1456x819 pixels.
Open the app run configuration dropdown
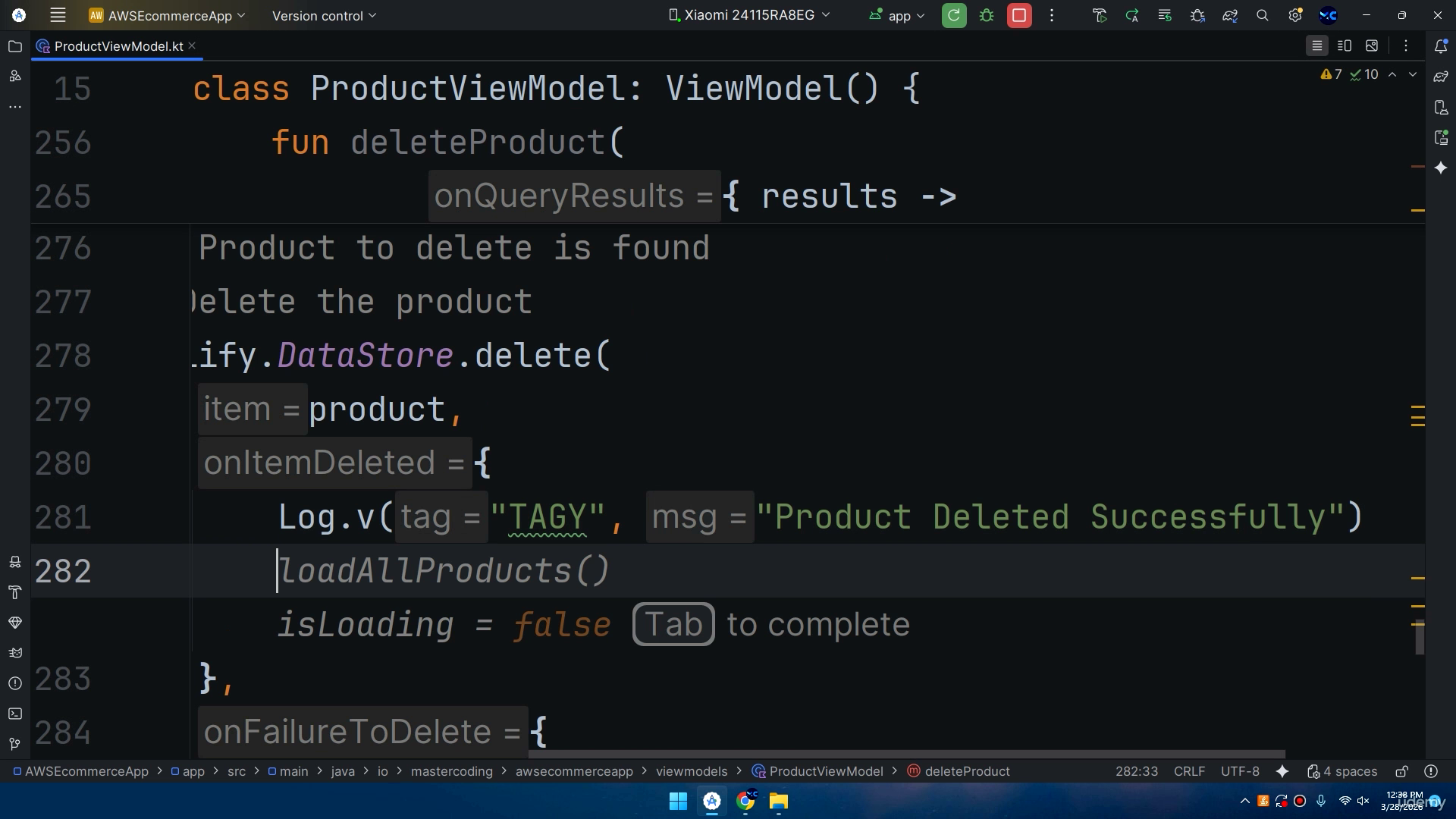tap(897, 15)
